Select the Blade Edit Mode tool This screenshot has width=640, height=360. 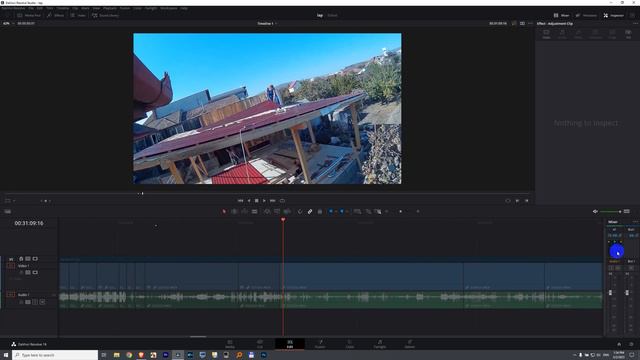(x=254, y=211)
